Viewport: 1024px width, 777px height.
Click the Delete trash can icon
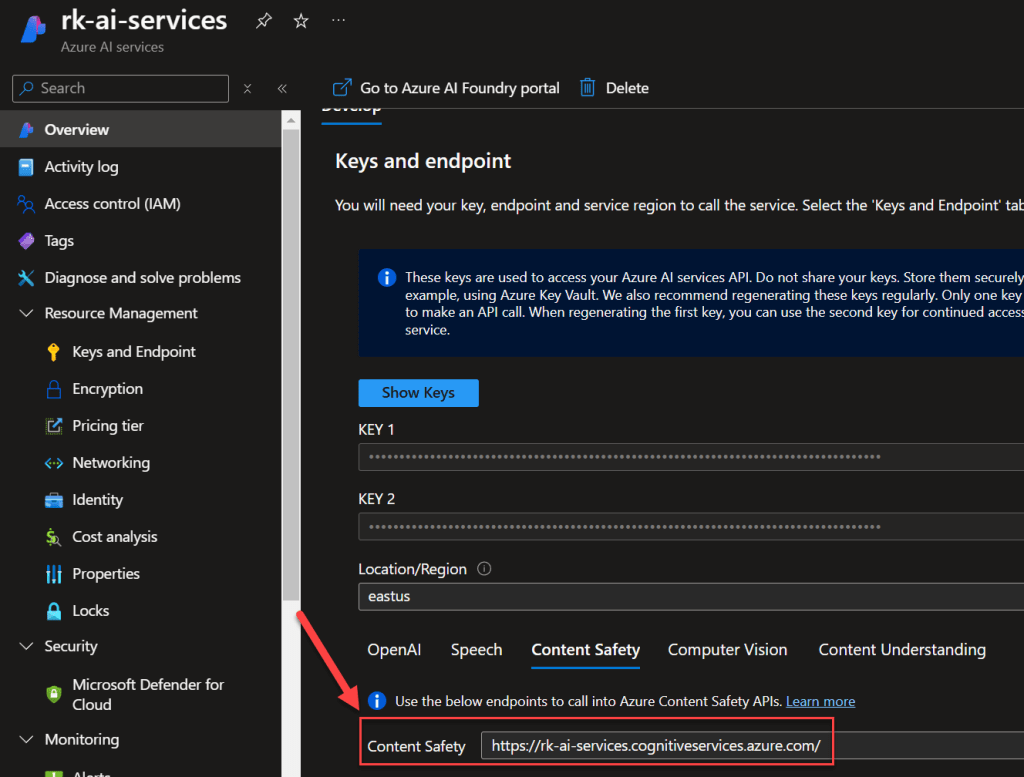tap(588, 88)
